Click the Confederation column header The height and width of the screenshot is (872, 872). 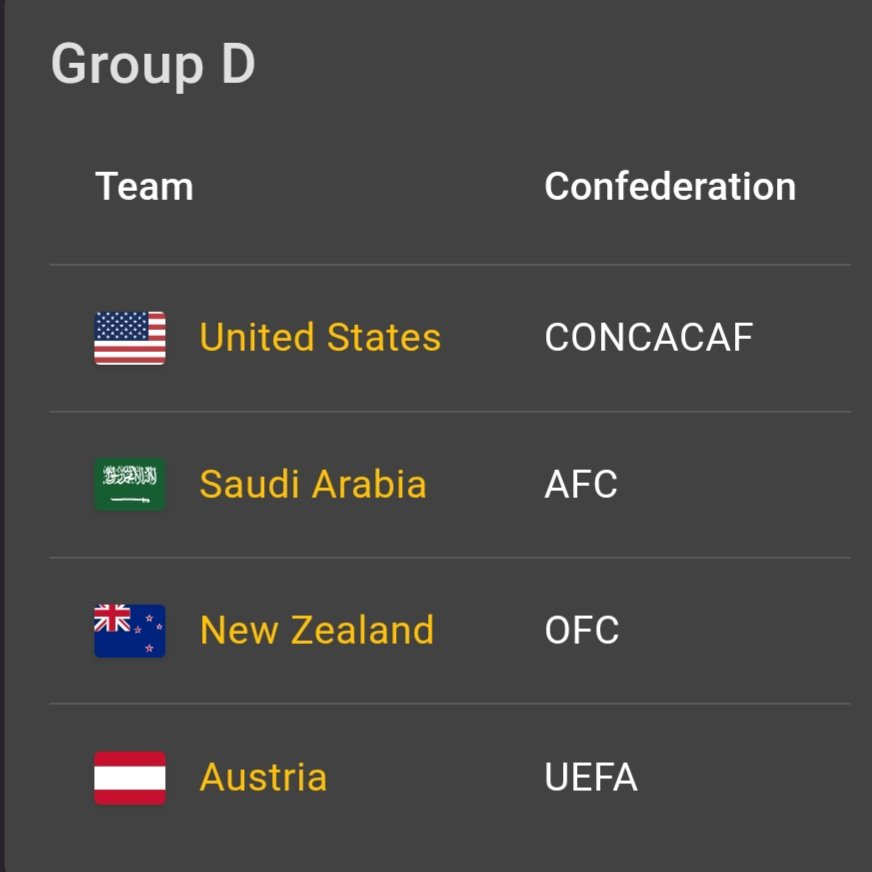[x=670, y=187]
